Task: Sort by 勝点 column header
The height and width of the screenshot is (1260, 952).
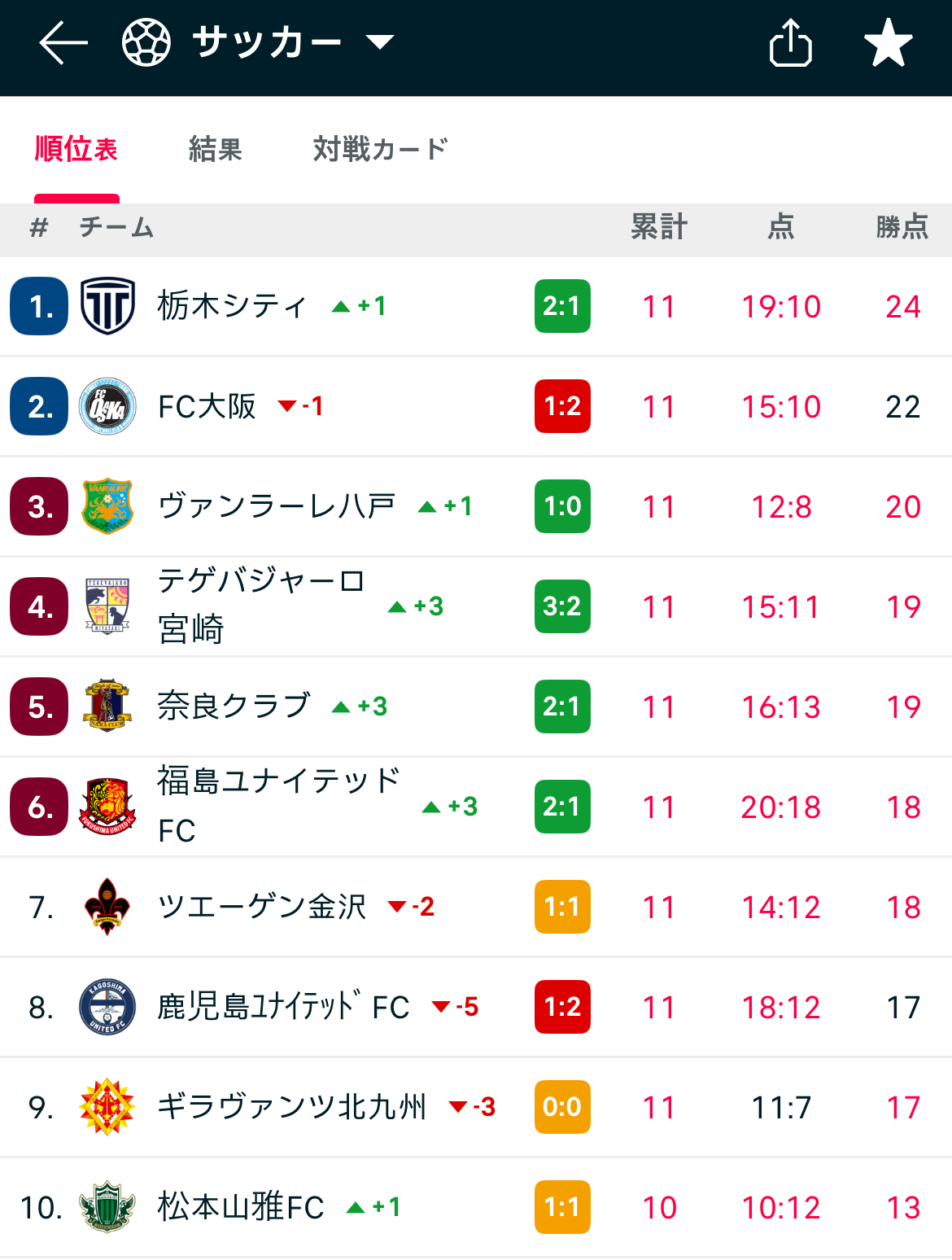Action: pyautogui.click(x=902, y=227)
